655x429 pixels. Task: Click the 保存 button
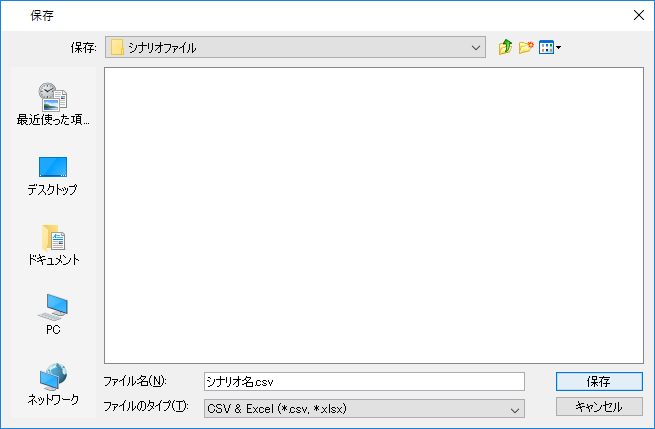(599, 381)
